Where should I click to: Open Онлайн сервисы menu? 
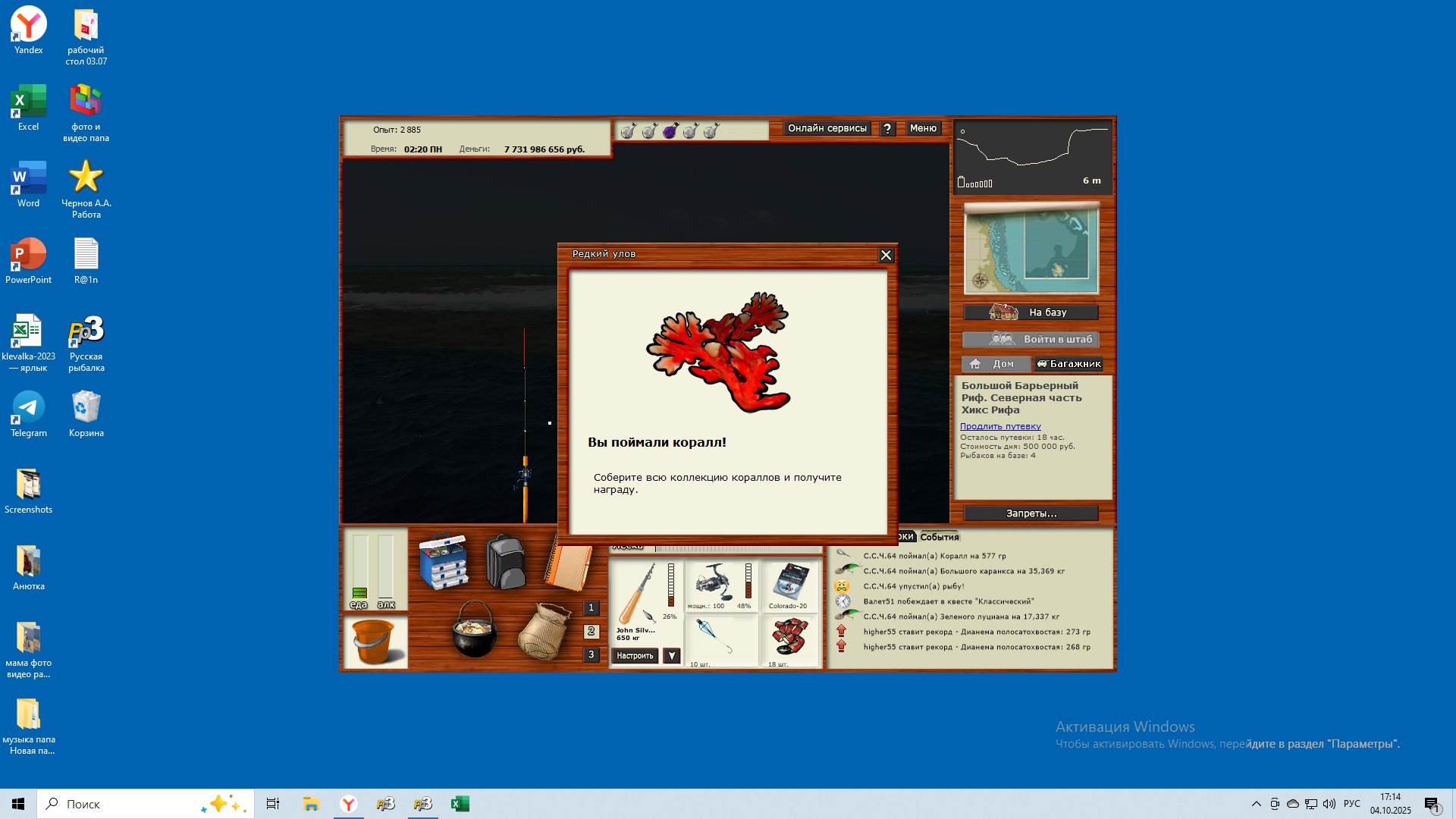pos(827,128)
